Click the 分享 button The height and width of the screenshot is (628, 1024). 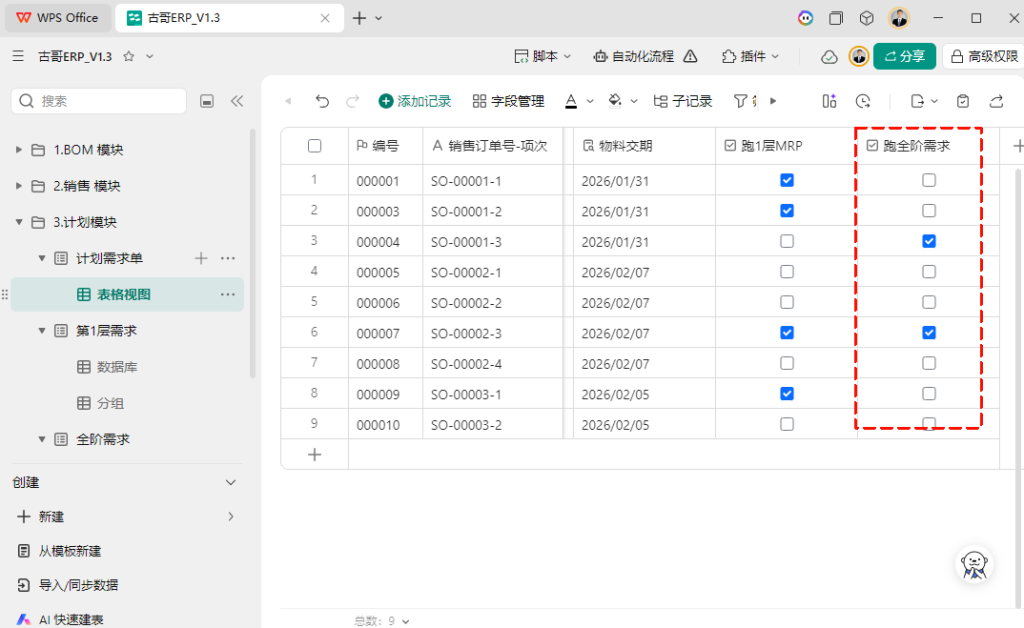tap(904, 56)
